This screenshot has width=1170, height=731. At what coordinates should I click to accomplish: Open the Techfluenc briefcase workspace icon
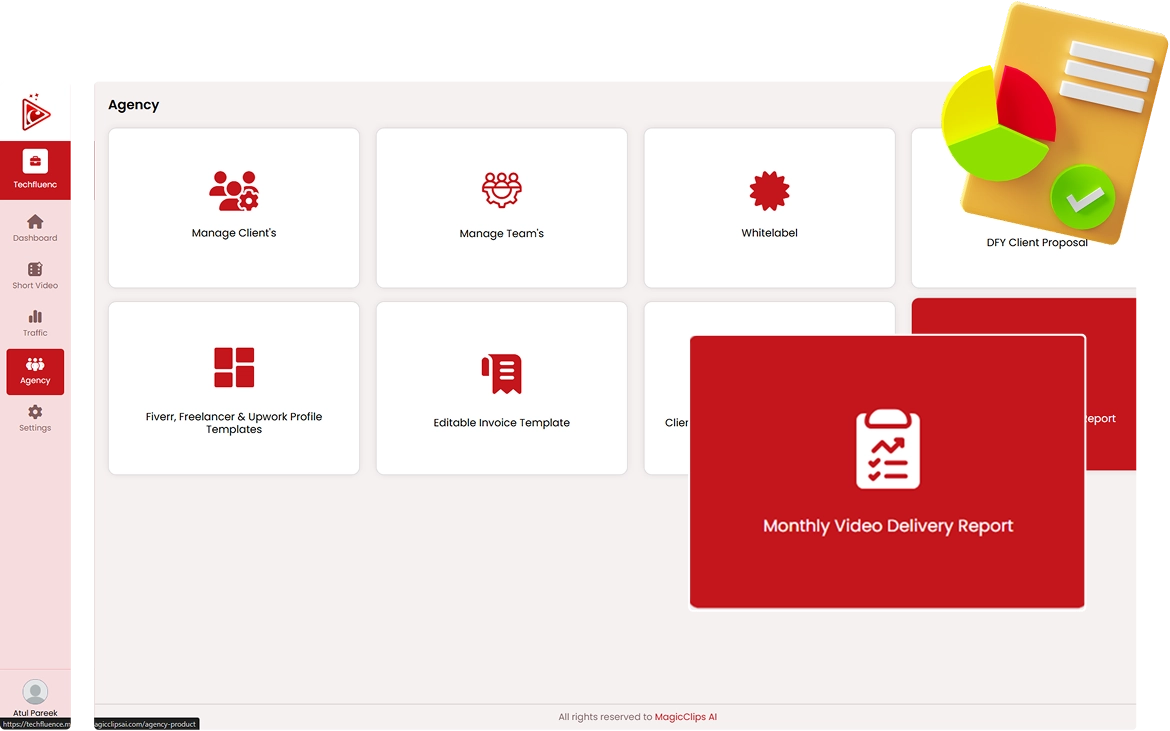tap(35, 162)
